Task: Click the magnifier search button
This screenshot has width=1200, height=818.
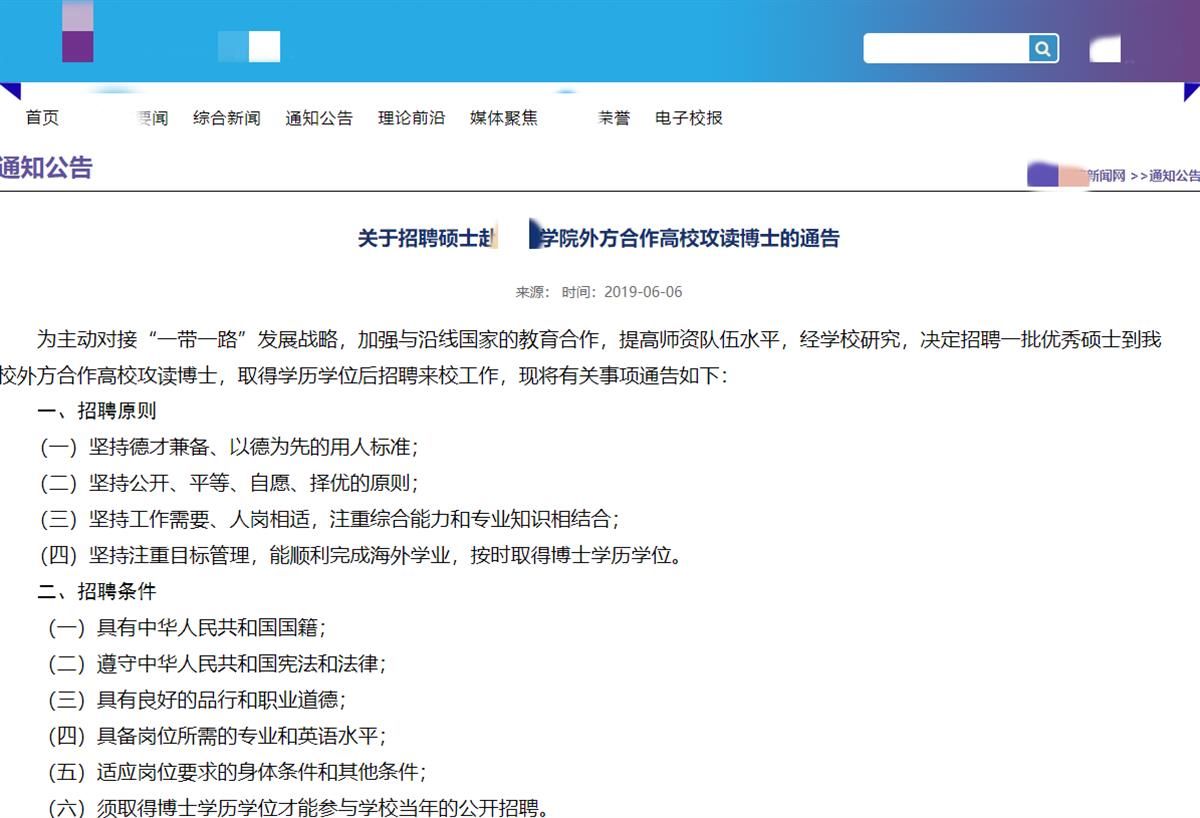Action: pos(1043,48)
